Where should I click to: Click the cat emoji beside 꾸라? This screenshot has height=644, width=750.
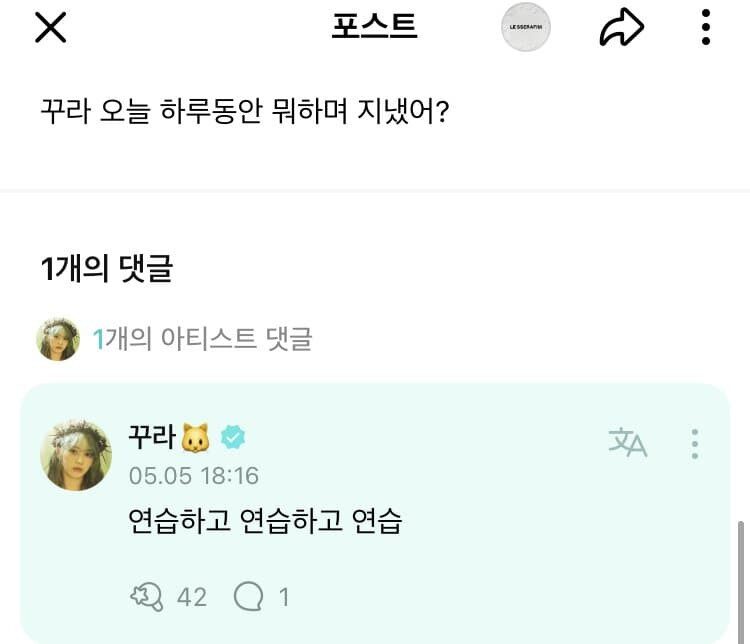click(x=196, y=438)
